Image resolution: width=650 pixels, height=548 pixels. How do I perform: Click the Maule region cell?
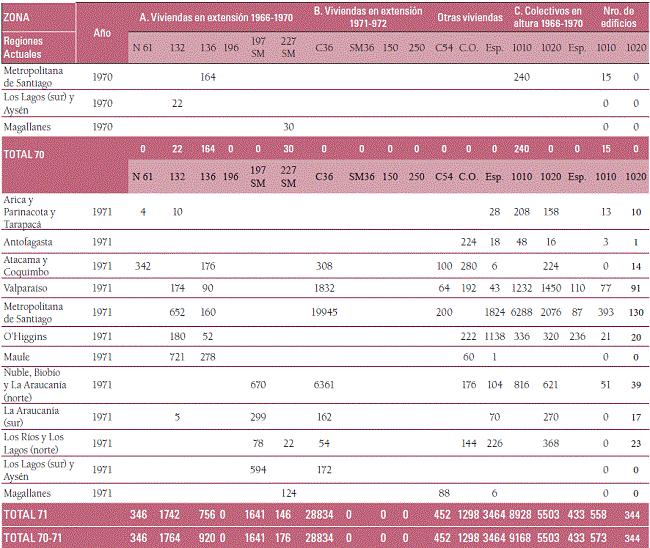19,355
